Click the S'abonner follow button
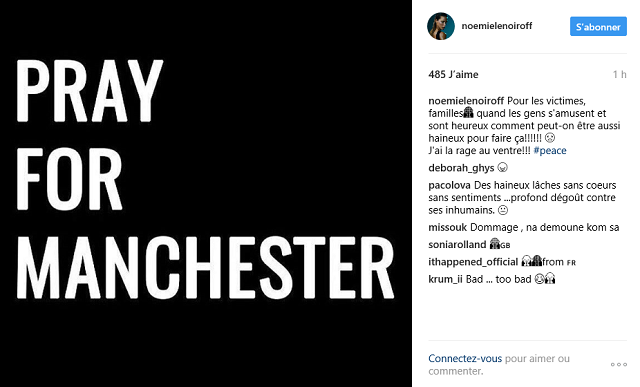The image size is (640, 387). point(598,27)
